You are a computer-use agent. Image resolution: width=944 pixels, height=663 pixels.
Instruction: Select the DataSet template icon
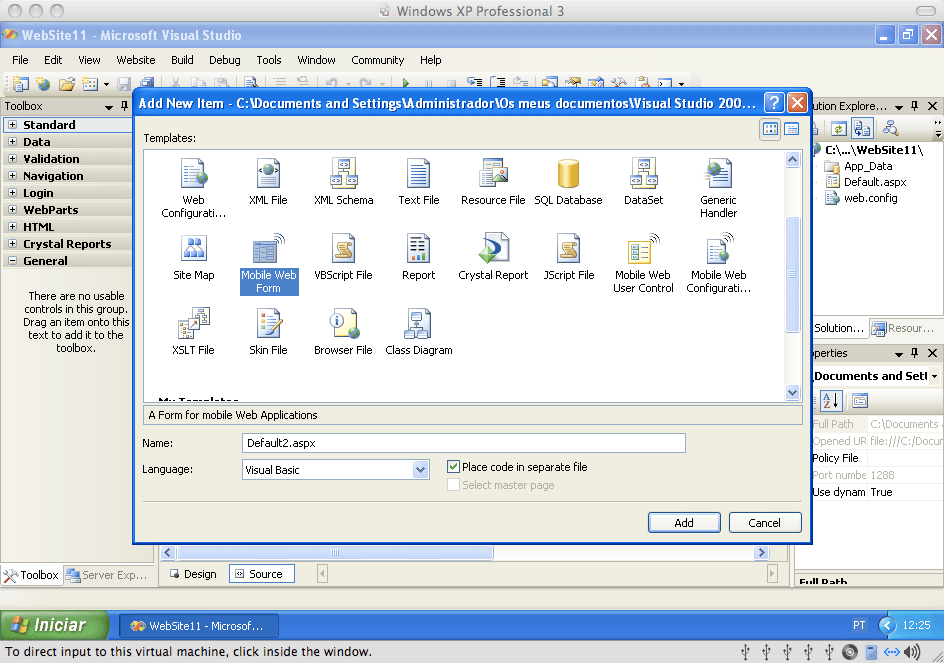click(643, 173)
